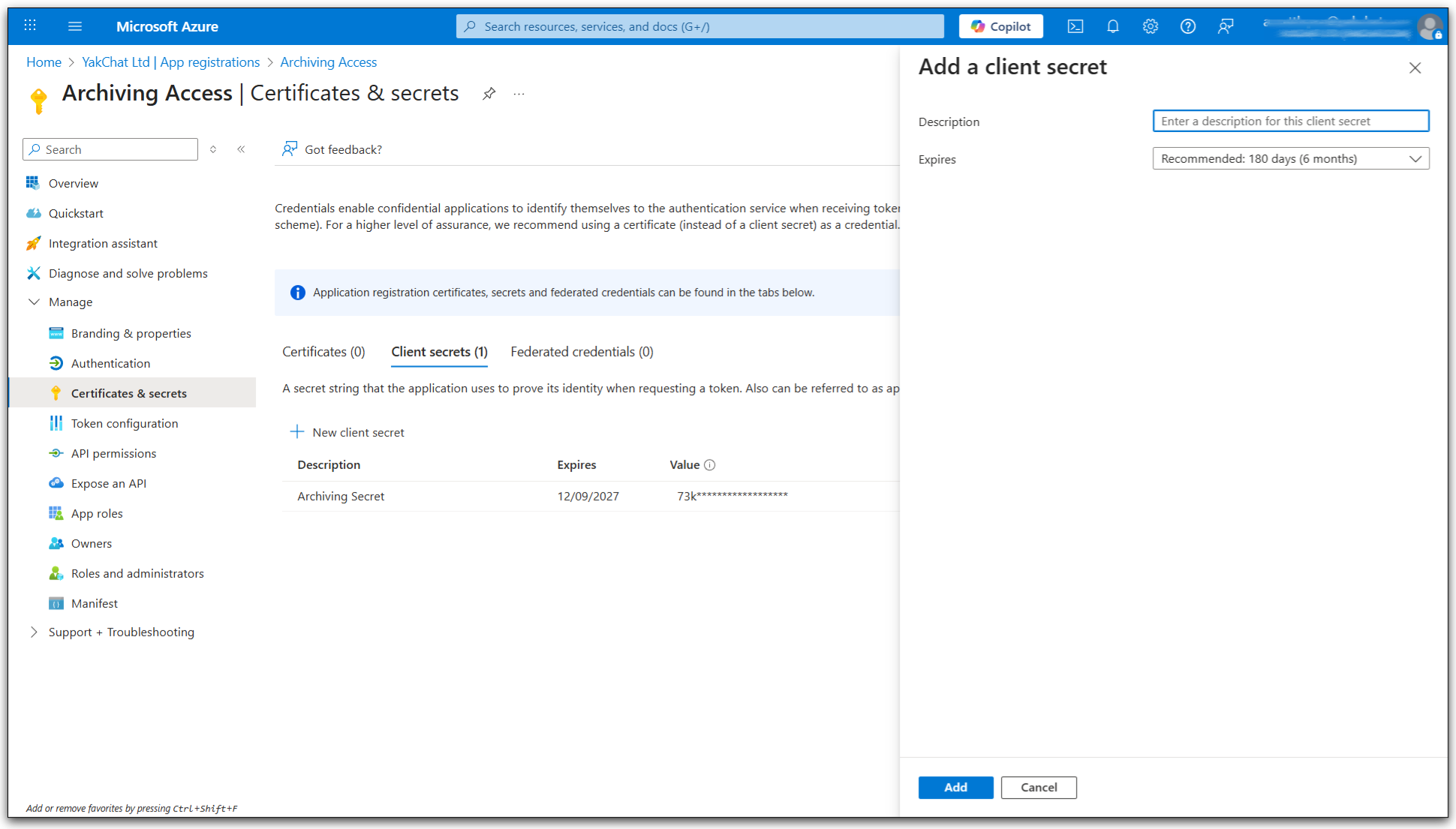
Task: Click the Value column info icon
Action: click(710, 465)
